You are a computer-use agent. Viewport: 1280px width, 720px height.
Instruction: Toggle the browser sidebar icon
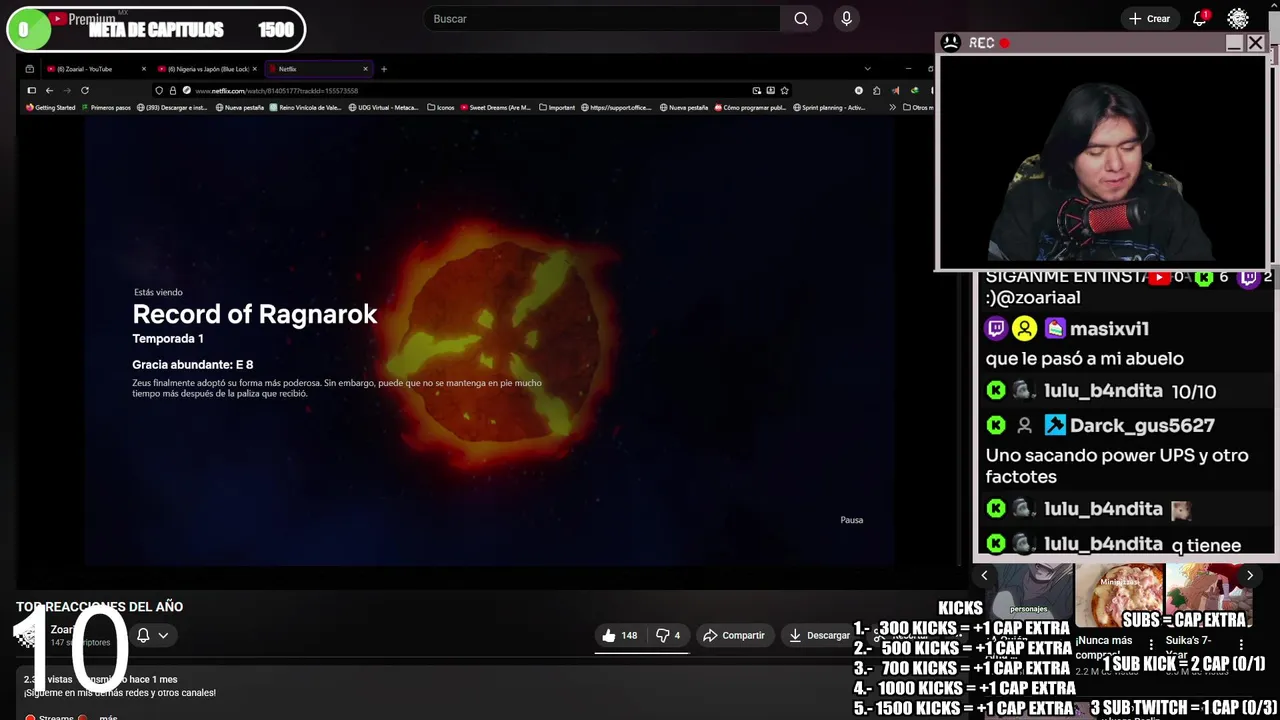click(31, 90)
